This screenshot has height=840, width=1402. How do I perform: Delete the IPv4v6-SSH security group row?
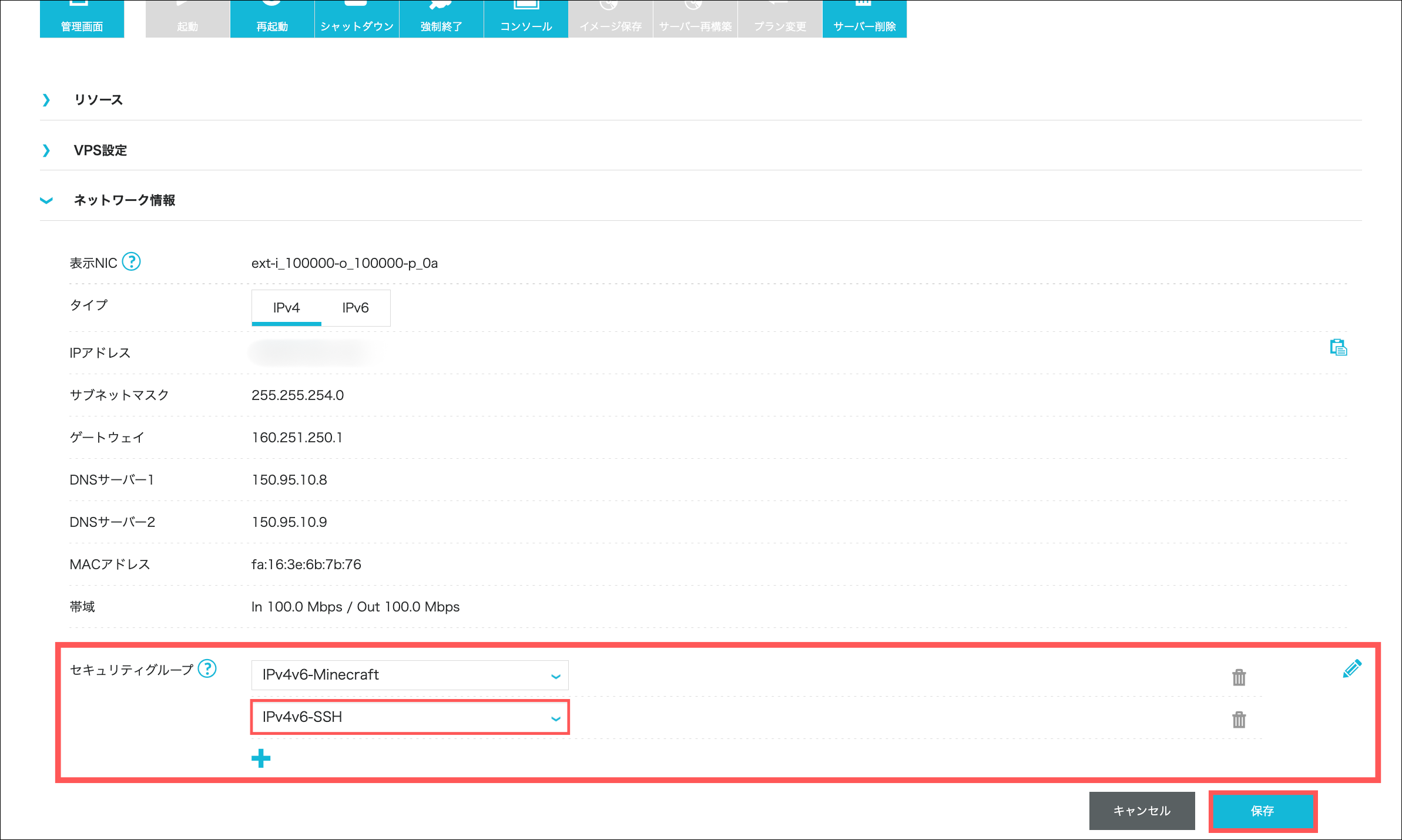[1239, 720]
